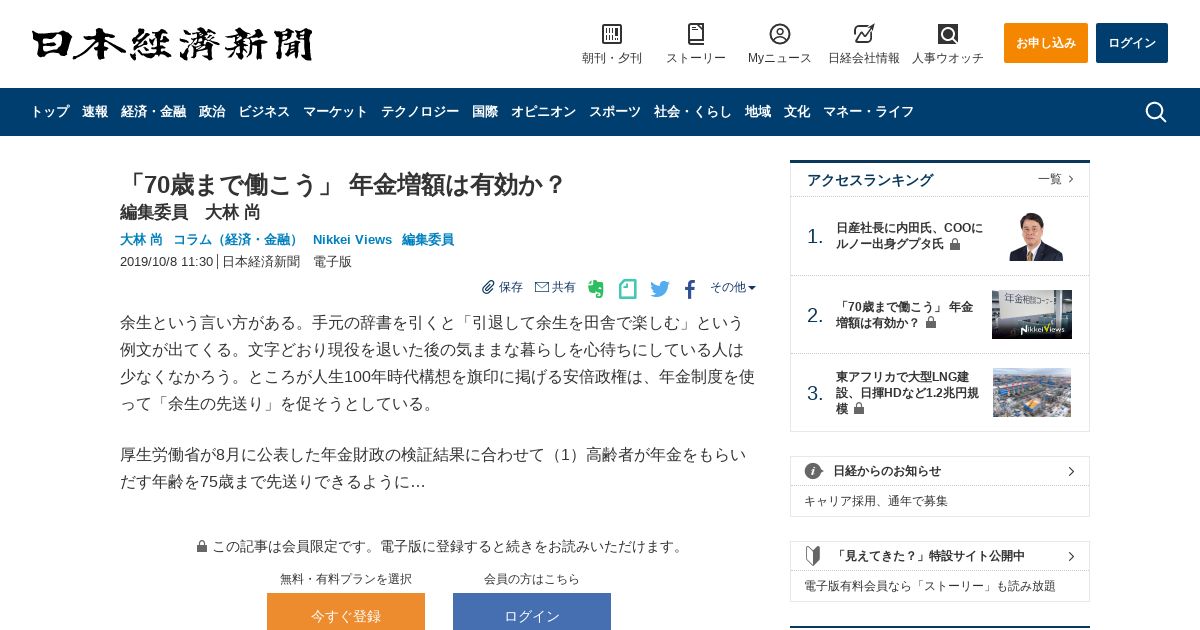Click the blue ログイン button below article
The width and height of the screenshot is (1200, 630).
(532, 611)
